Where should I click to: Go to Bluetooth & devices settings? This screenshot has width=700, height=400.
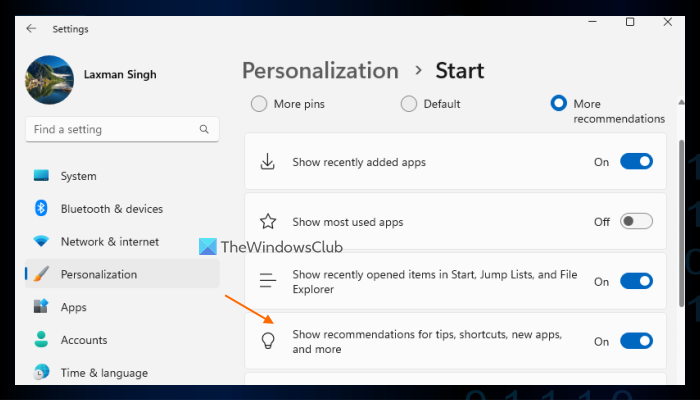pos(111,209)
